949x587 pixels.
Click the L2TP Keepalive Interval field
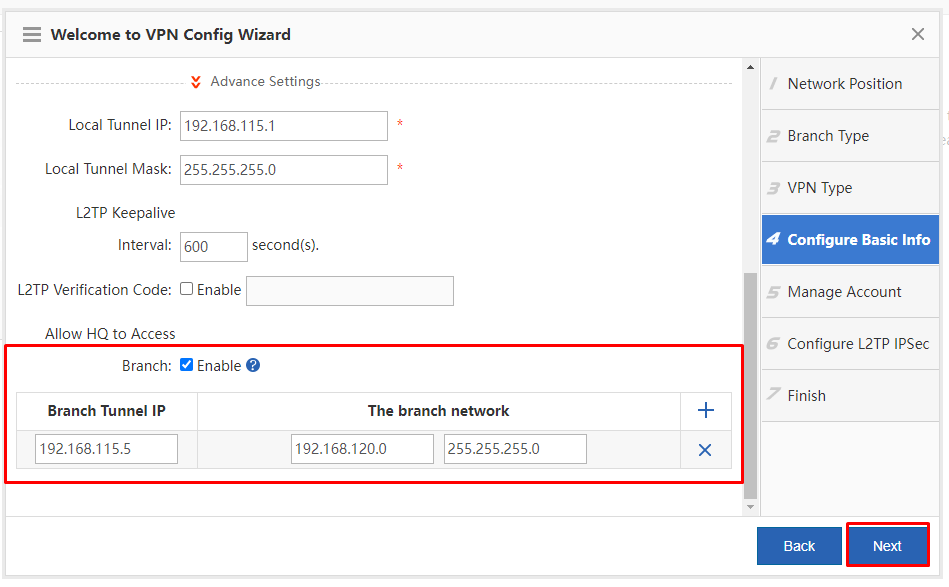tap(214, 247)
